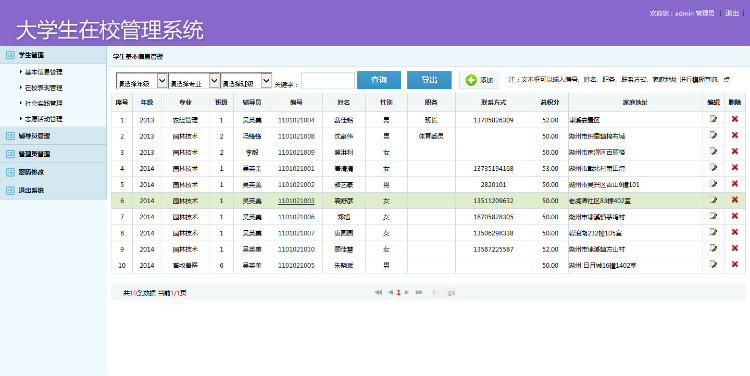Delete the student record numbered 1101021002

pyautogui.click(x=735, y=184)
